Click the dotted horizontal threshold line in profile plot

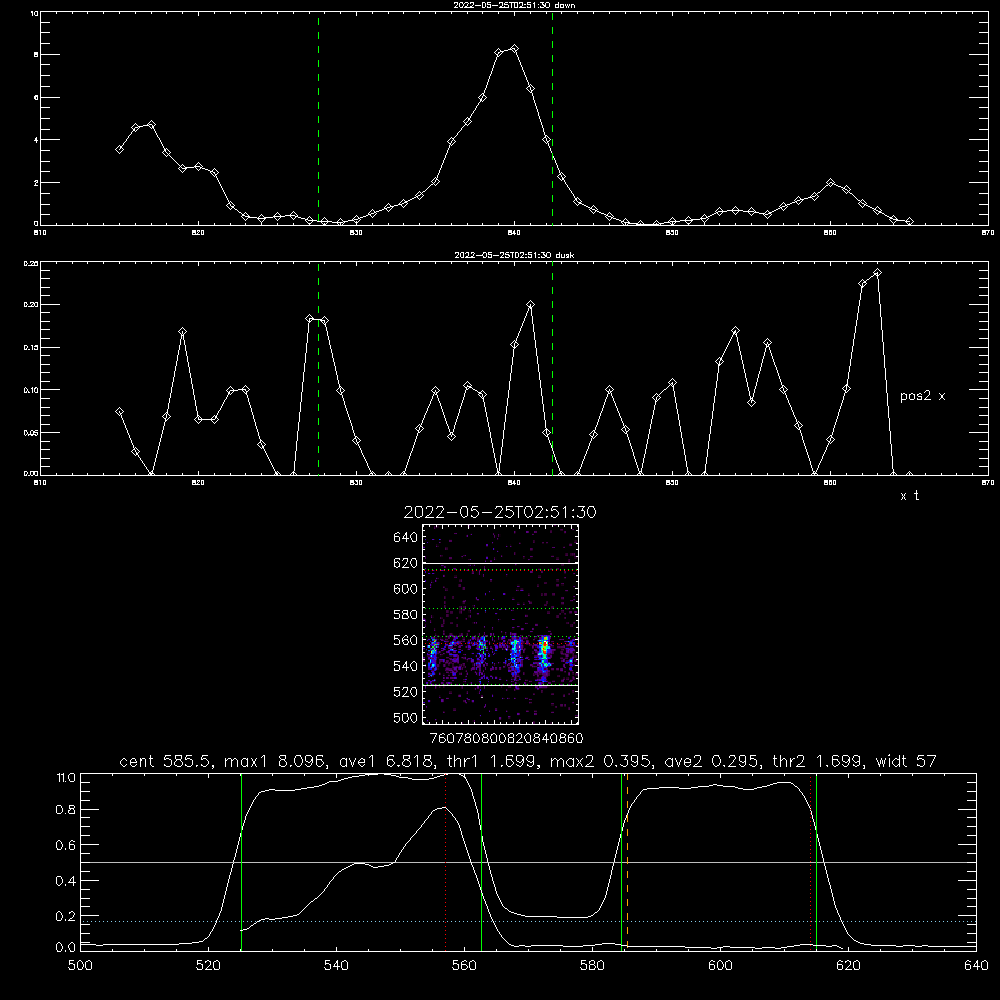click(528, 922)
